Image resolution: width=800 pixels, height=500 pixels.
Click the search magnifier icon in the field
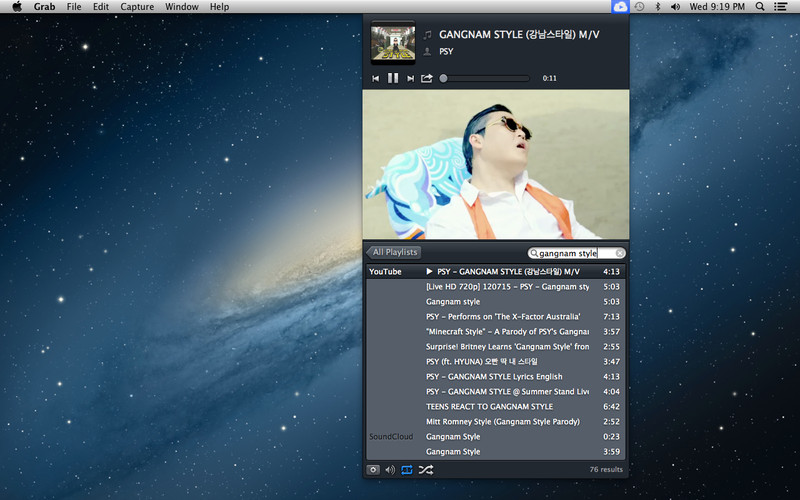point(534,253)
